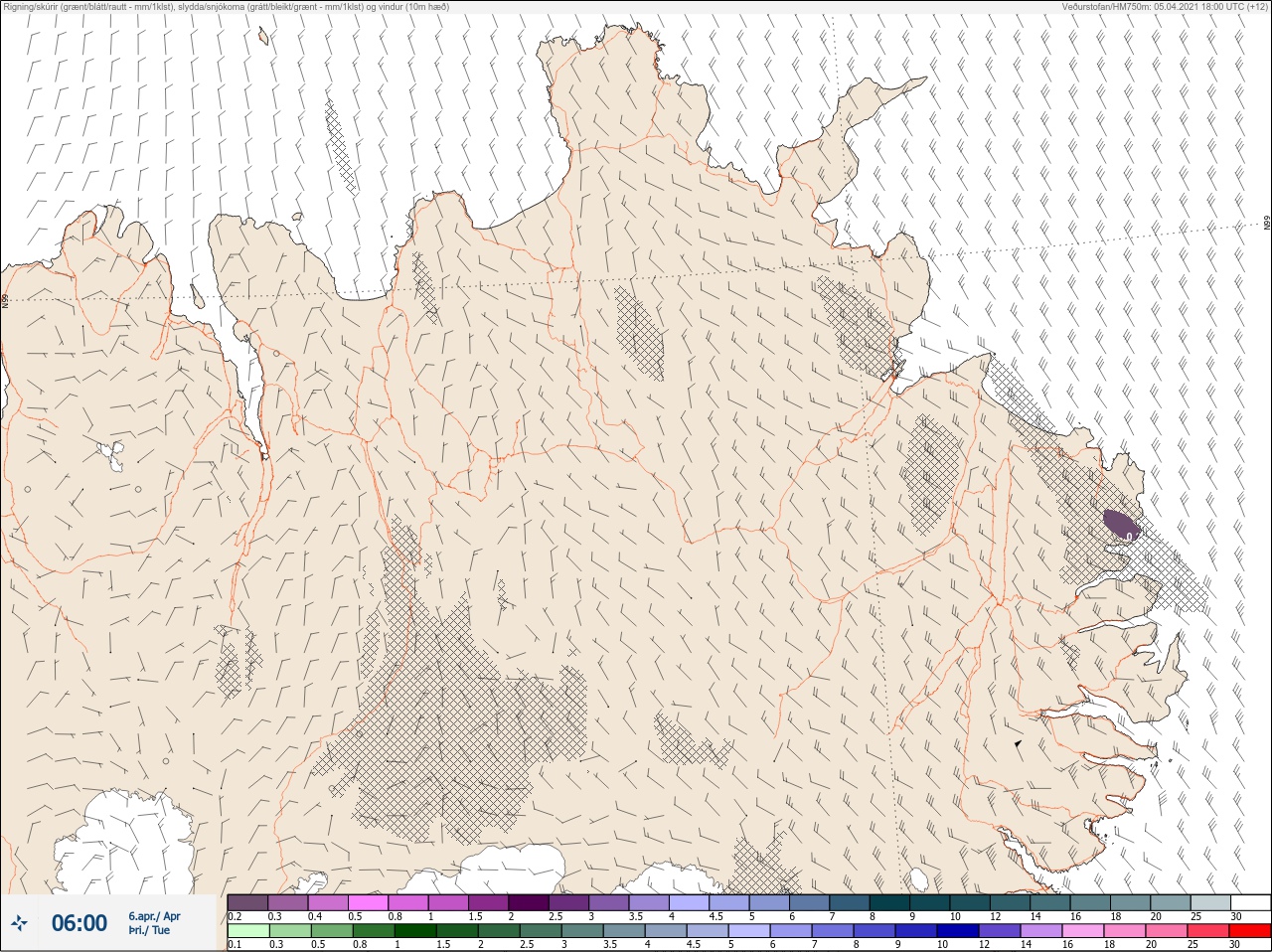Image resolution: width=1272 pixels, height=952 pixels.
Task: Select the pale grey 25 swatch in the top legend row
Action: point(1210,902)
